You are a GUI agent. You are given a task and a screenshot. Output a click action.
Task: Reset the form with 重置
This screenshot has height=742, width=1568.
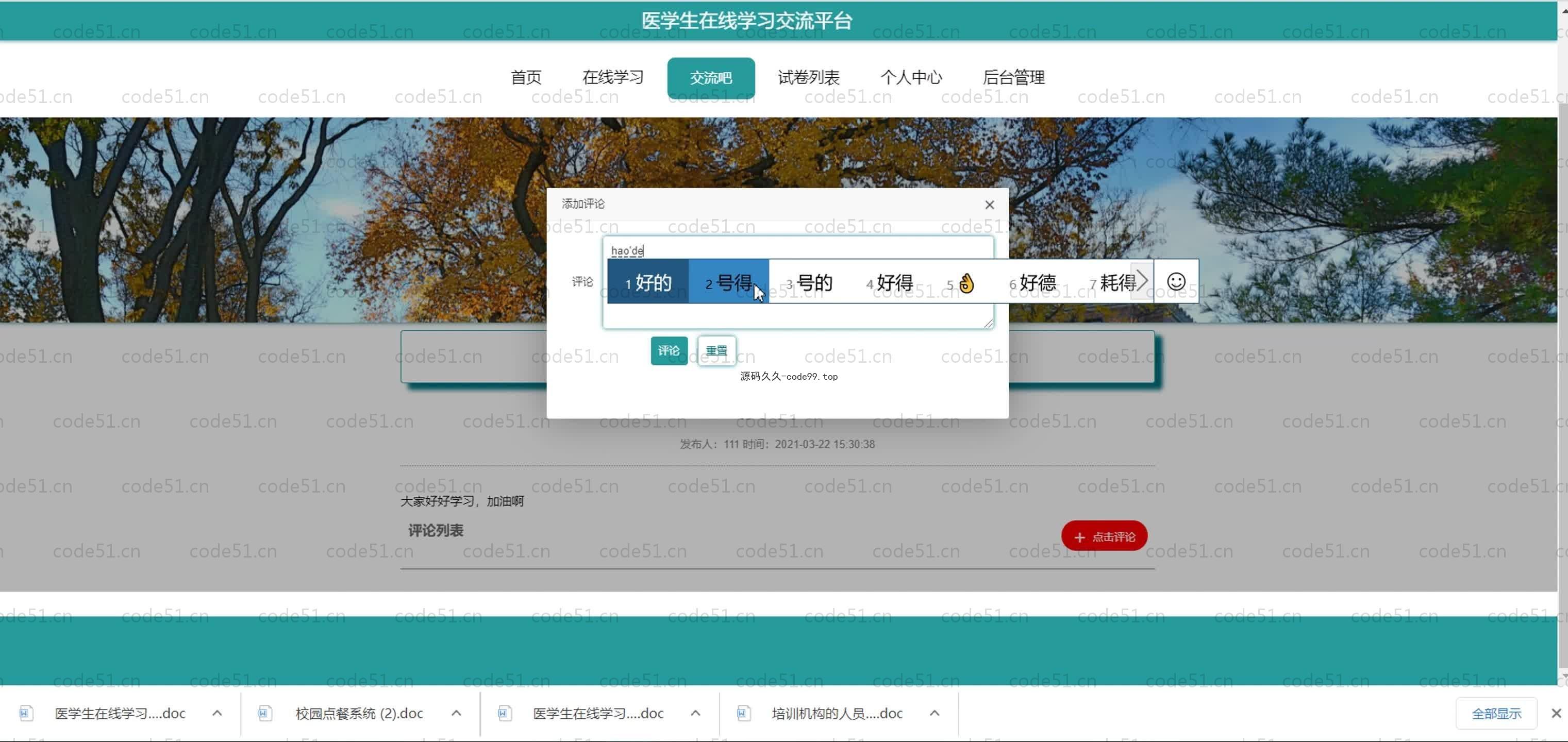click(716, 350)
